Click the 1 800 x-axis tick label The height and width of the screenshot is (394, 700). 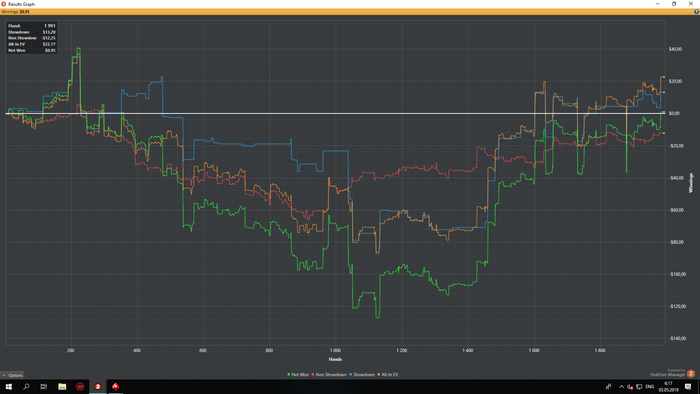tap(600, 350)
